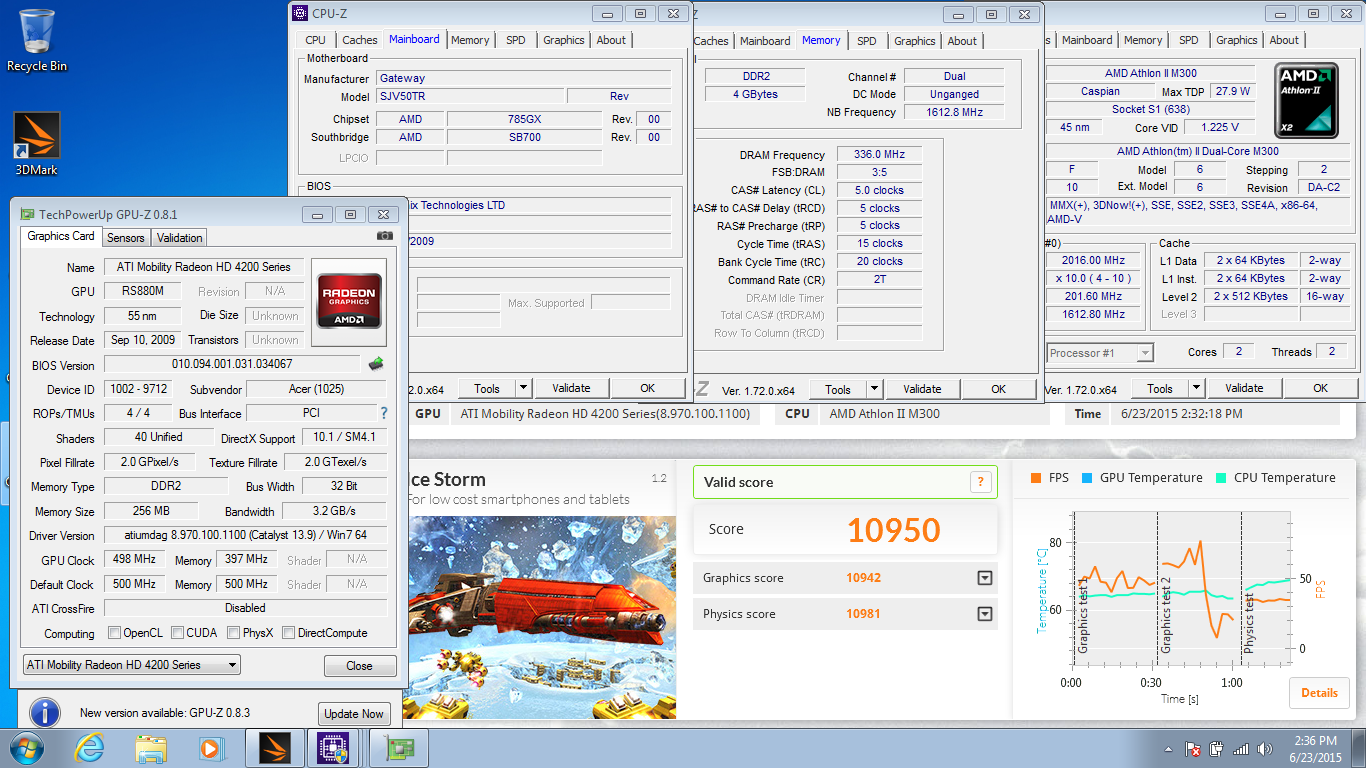
Task: Select the About tab in Mainboard CPU-Z window
Action: (611, 40)
